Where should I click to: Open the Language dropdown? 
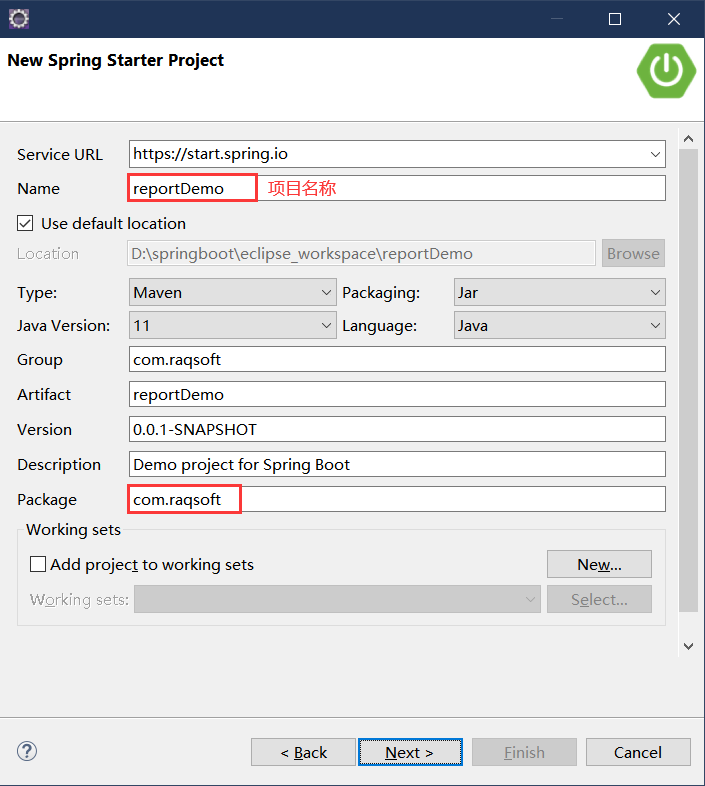(655, 326)
